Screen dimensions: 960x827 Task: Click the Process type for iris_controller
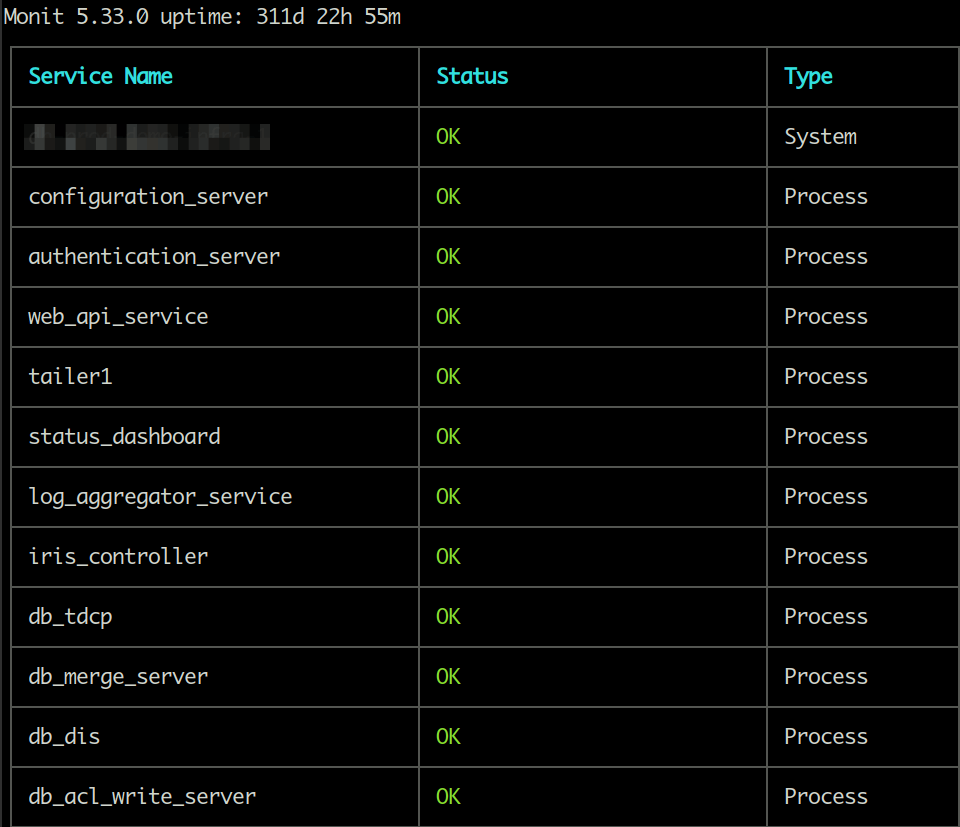point(825,557)
